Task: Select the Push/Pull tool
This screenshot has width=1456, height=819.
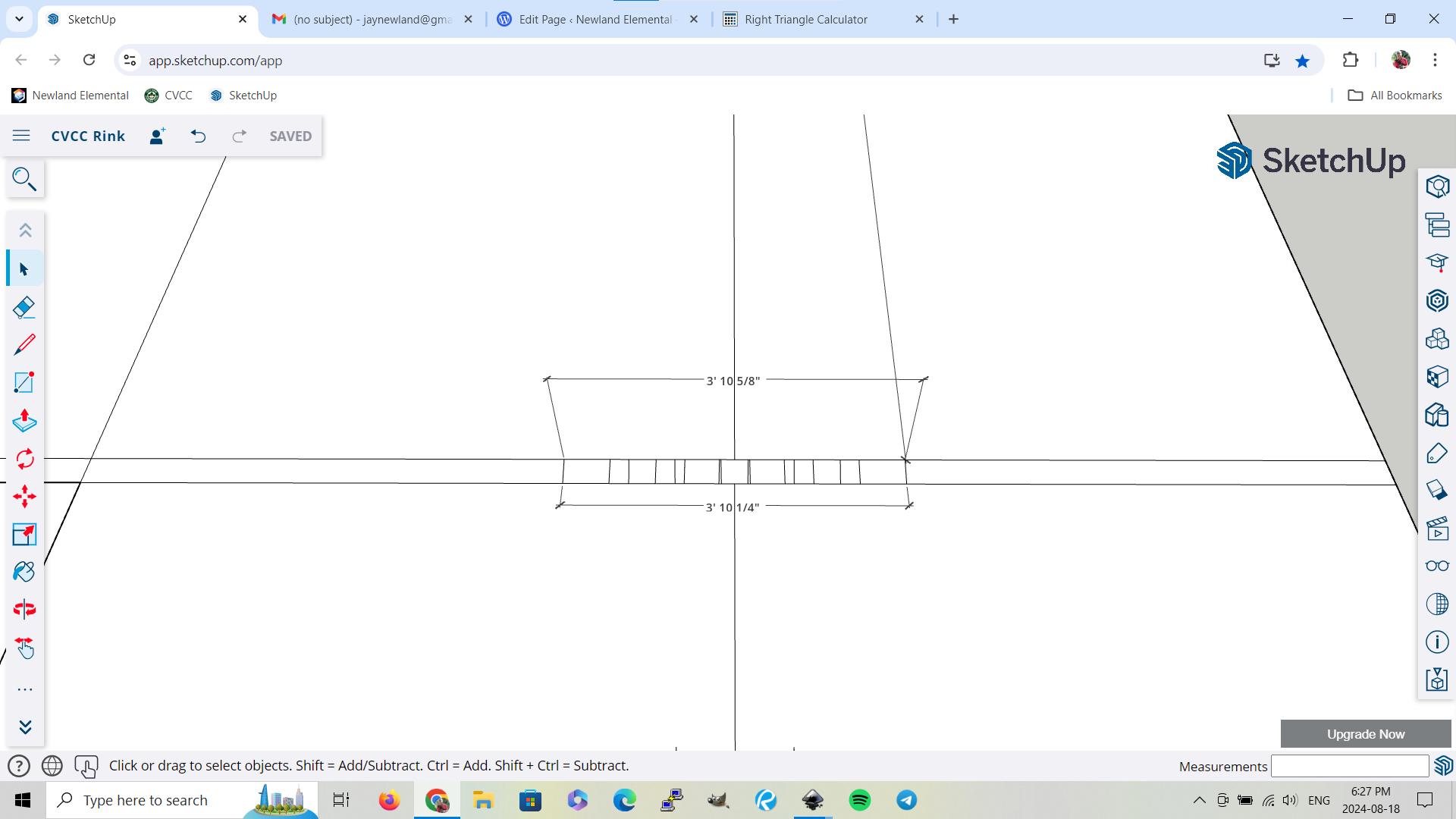Action: tap(24, 421)
